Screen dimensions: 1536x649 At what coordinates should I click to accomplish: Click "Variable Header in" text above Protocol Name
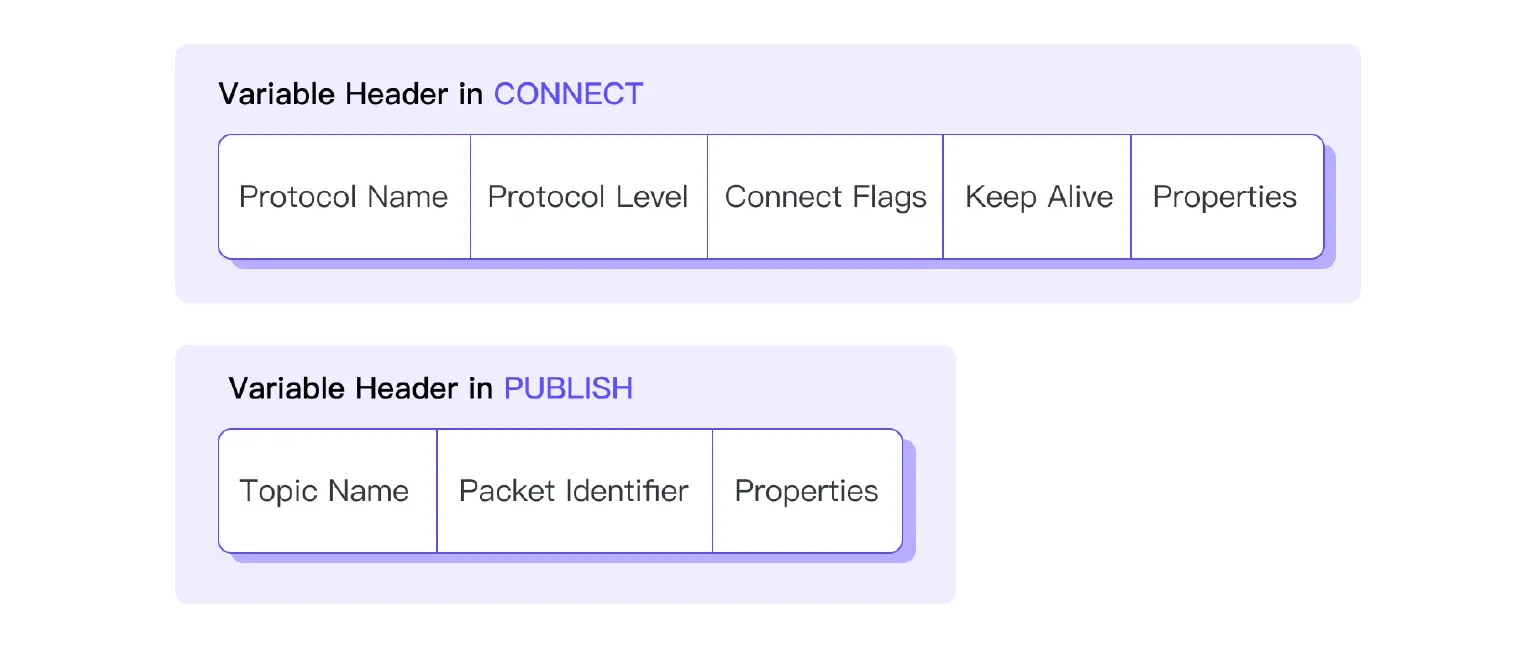pos(351,94)
